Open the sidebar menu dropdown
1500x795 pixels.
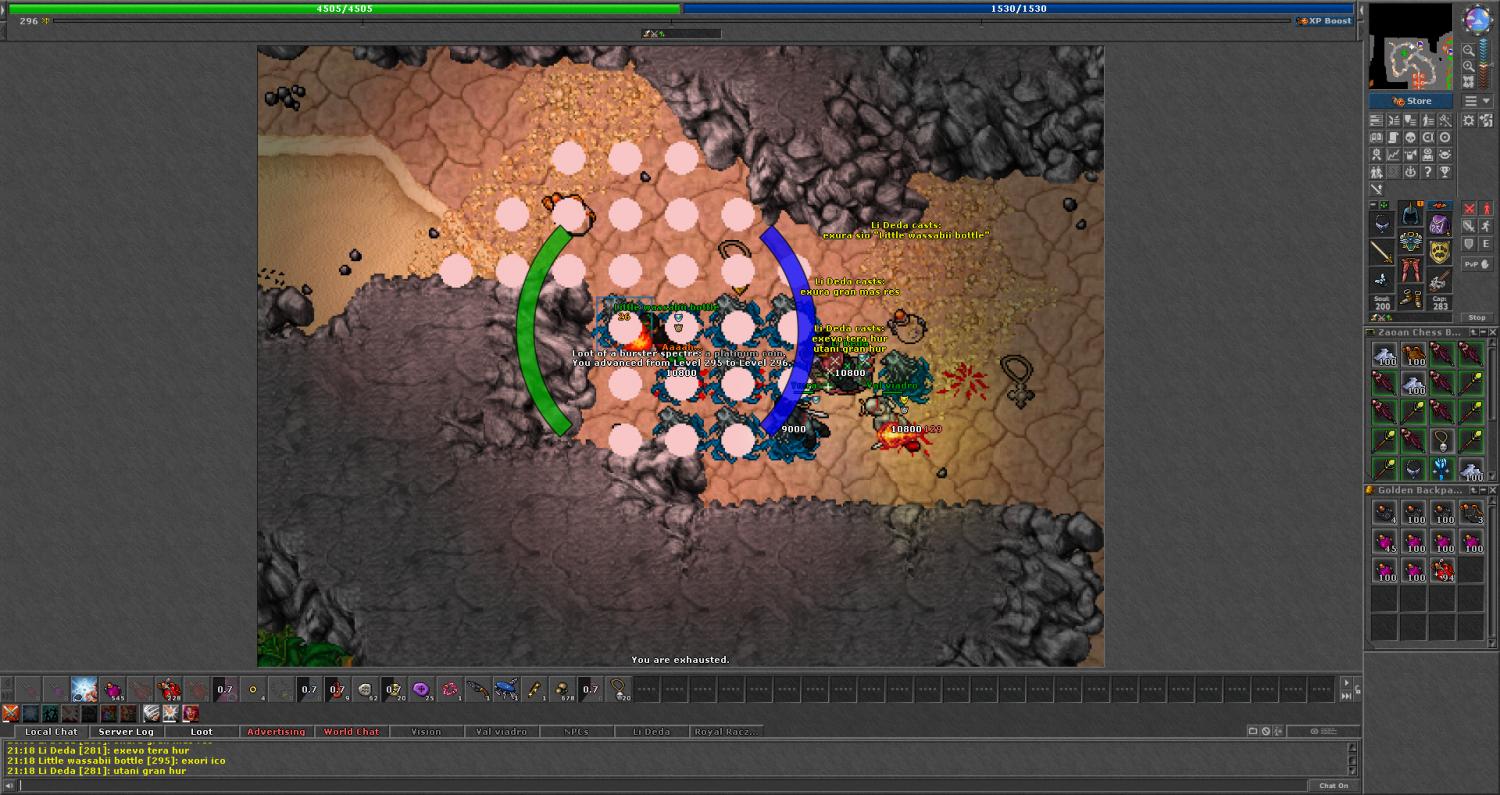point(1478,101)
